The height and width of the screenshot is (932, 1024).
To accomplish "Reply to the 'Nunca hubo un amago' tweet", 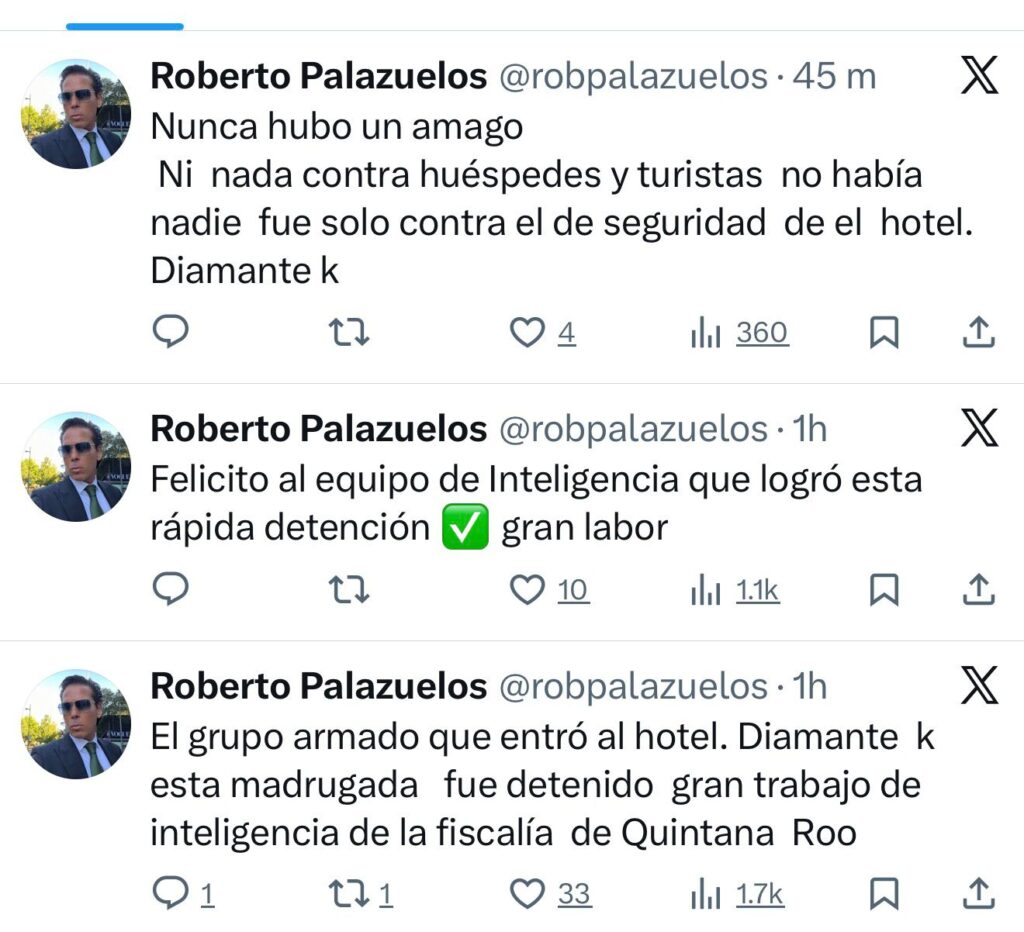I will point(171,332).
